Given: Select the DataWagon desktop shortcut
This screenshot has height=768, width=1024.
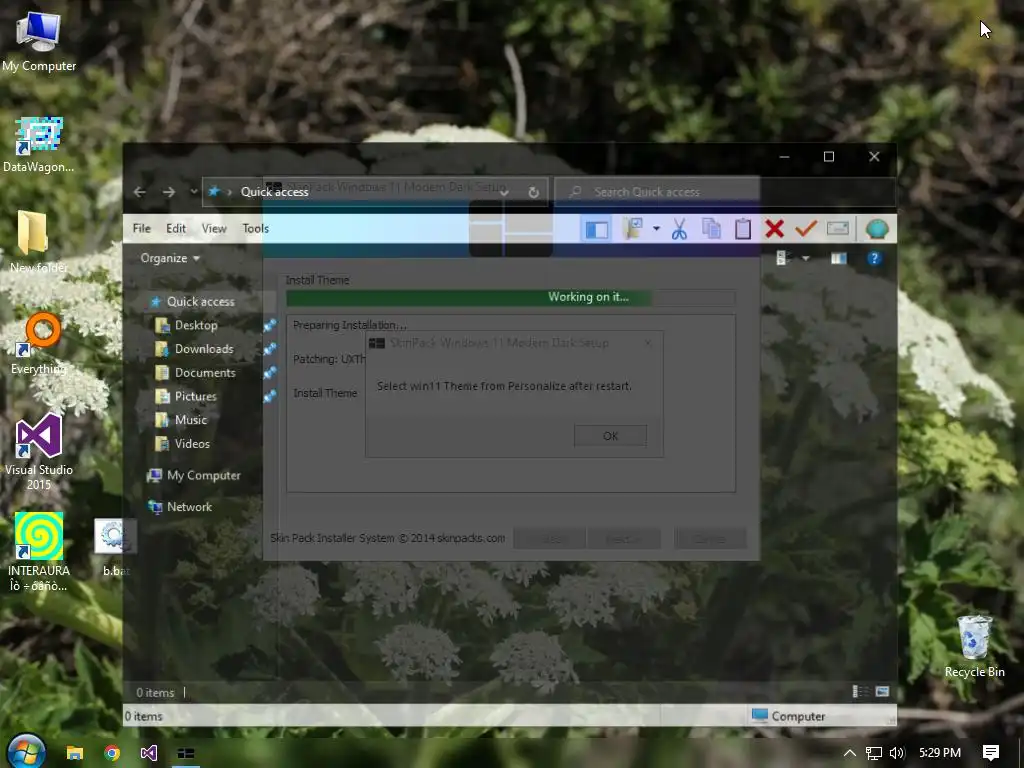Looking at the screenshot, I should click(39, 144).
